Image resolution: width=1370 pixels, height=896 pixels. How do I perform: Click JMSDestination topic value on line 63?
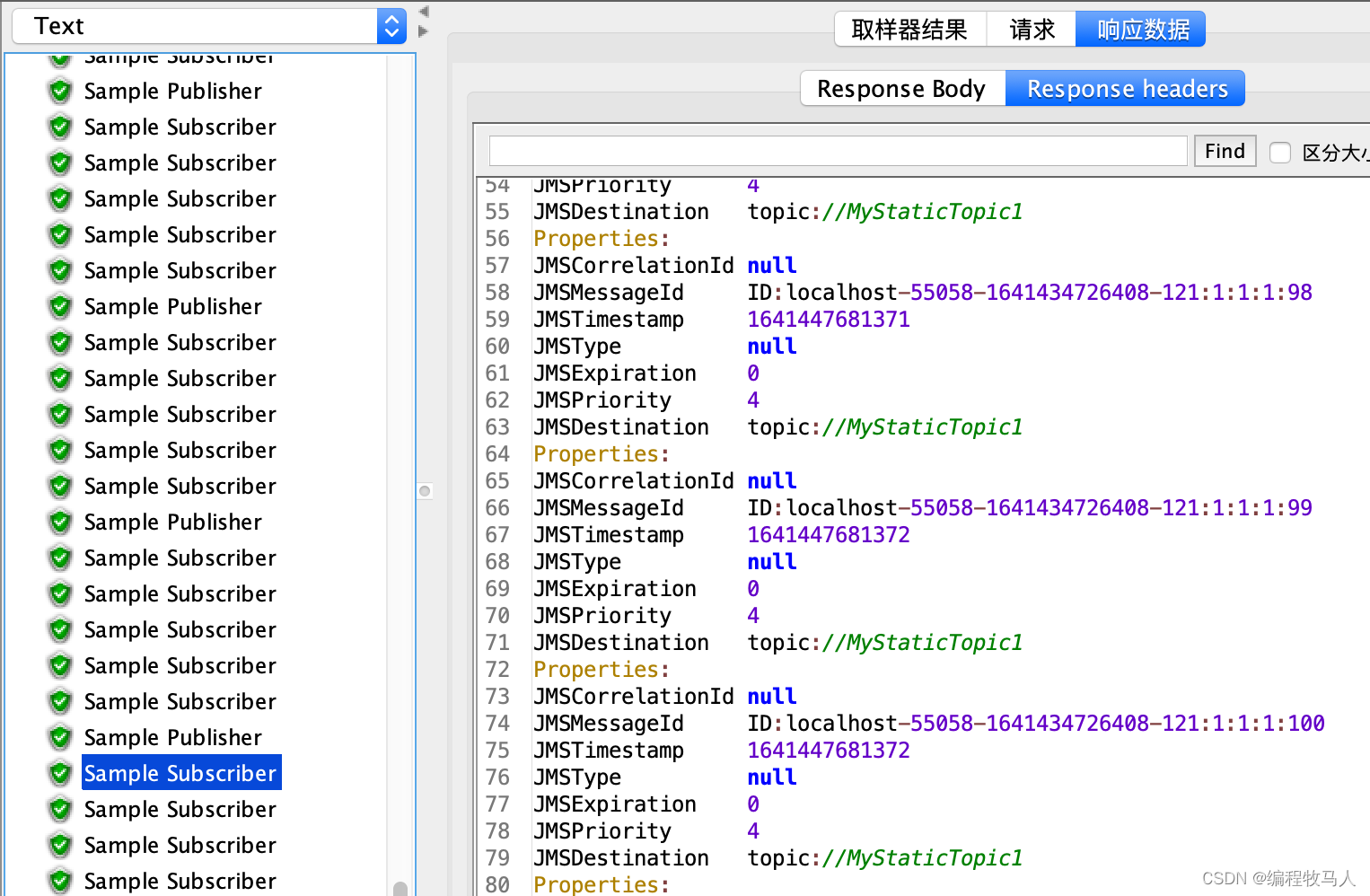pos(885,426)
